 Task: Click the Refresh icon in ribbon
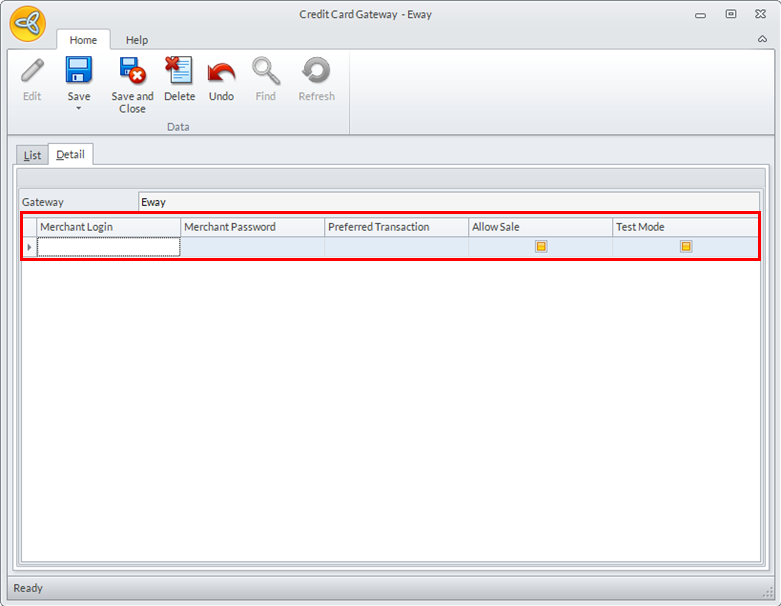click(x=316, y=72)
